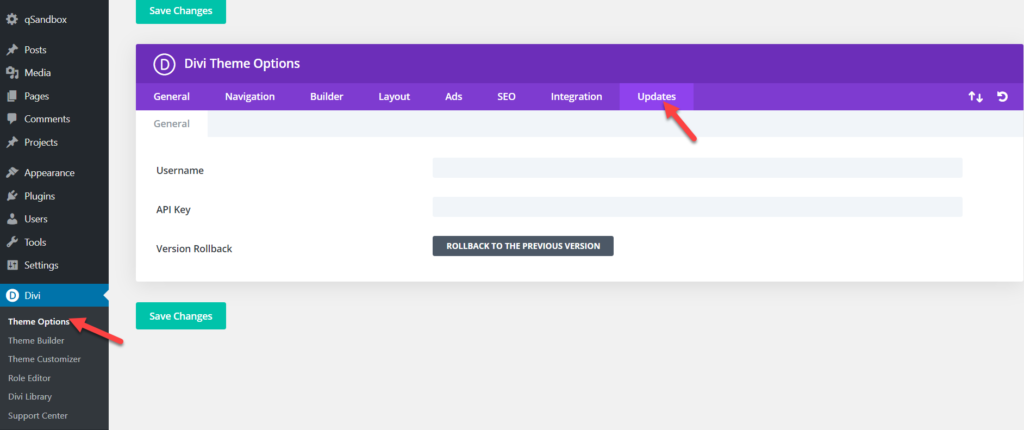The height and width of the screenshot is (430, 1024).
Task: Switch to the Builder tab
Action: [x=327, y=97]
